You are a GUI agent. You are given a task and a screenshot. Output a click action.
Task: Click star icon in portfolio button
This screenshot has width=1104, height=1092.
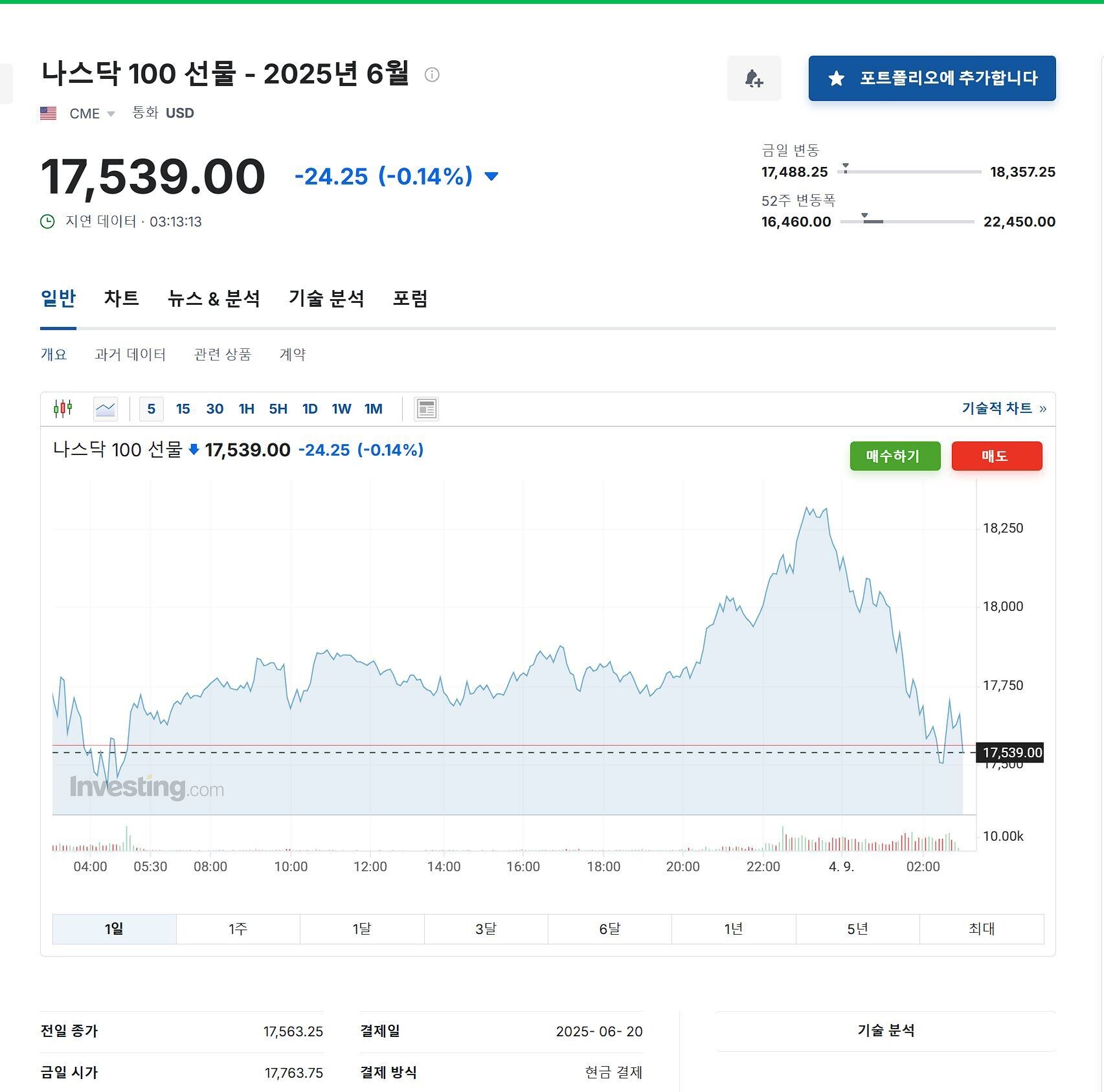point(836,78)
